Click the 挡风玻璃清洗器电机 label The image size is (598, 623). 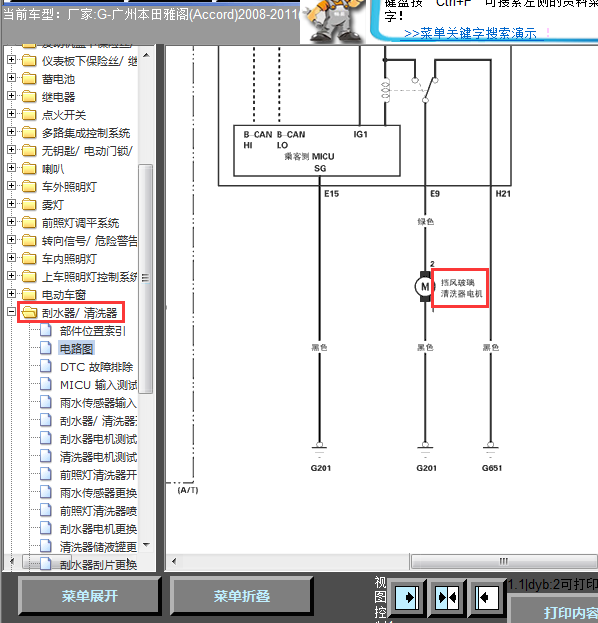[461, 288]
